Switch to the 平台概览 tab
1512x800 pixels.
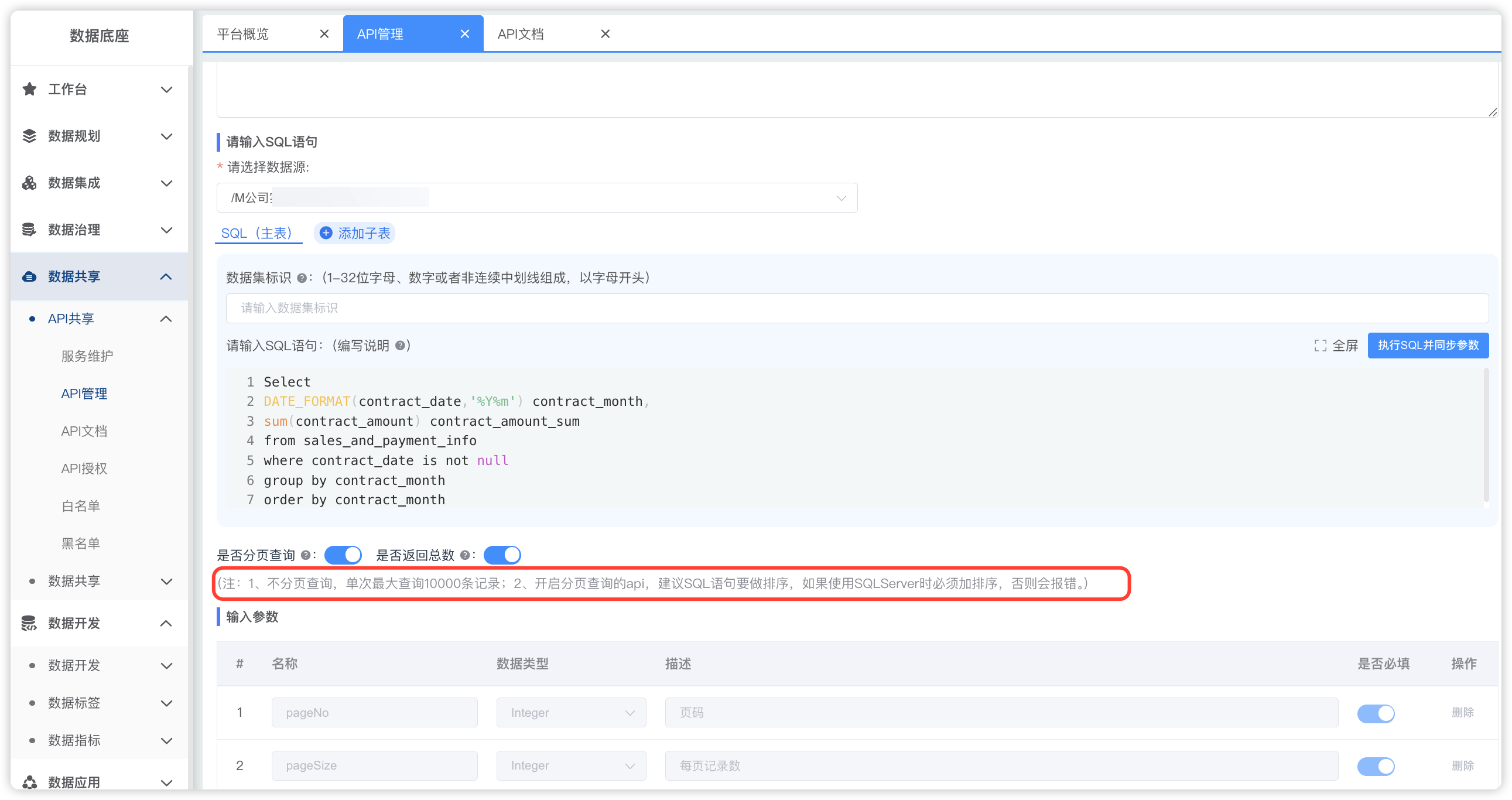point(243,34)
